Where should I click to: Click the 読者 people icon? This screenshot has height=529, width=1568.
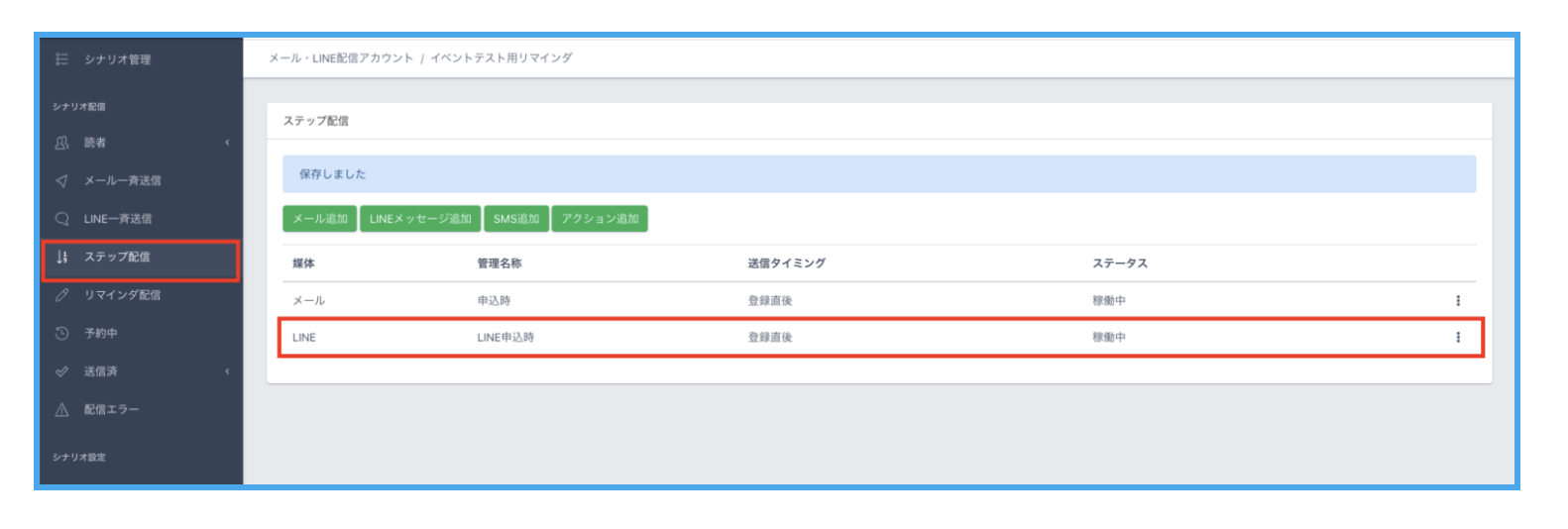pos(61,143)
